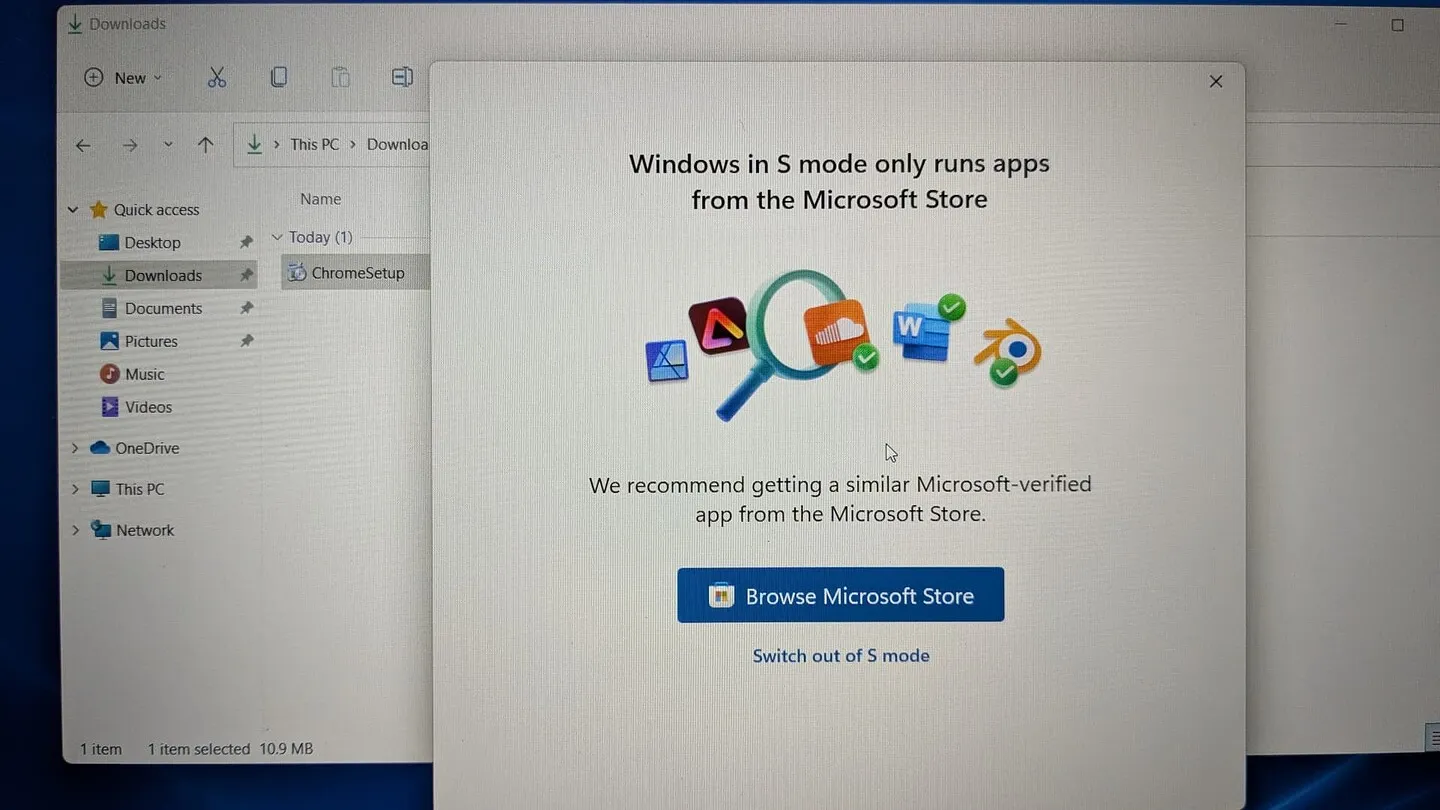Click the back navigation arrow
The height and width of the screenshot is (810, 1440).
click(x=84, y=144)
